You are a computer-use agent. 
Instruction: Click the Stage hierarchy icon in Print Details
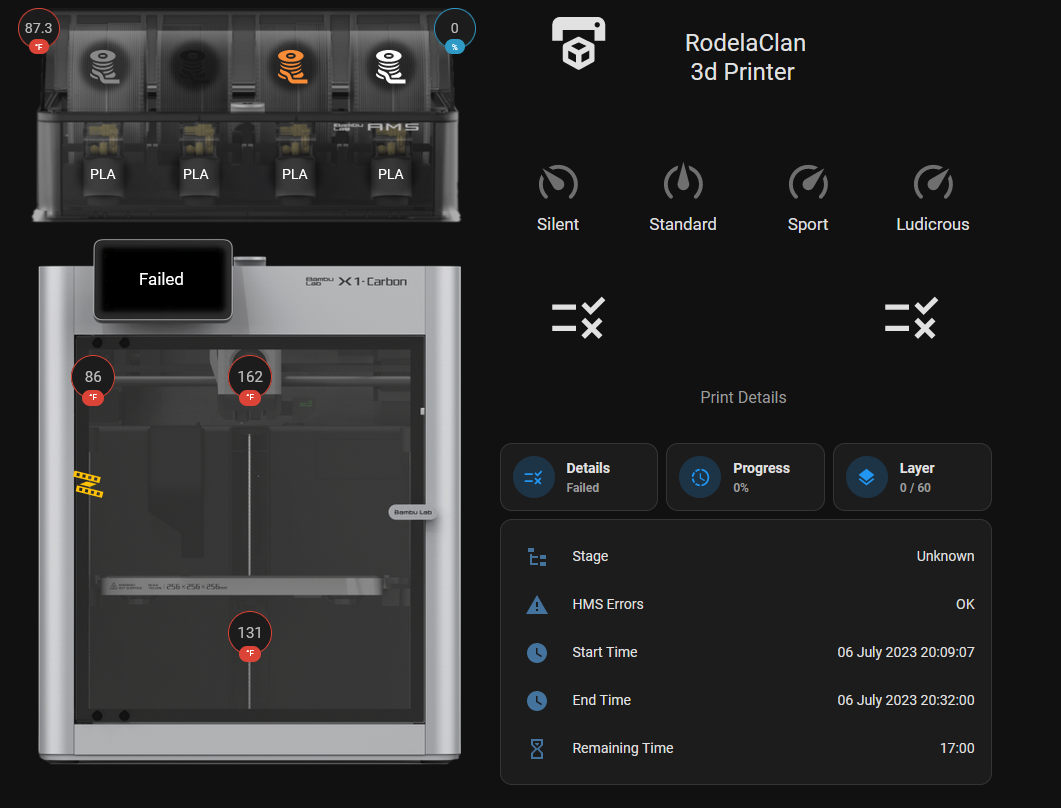[536, 556]
